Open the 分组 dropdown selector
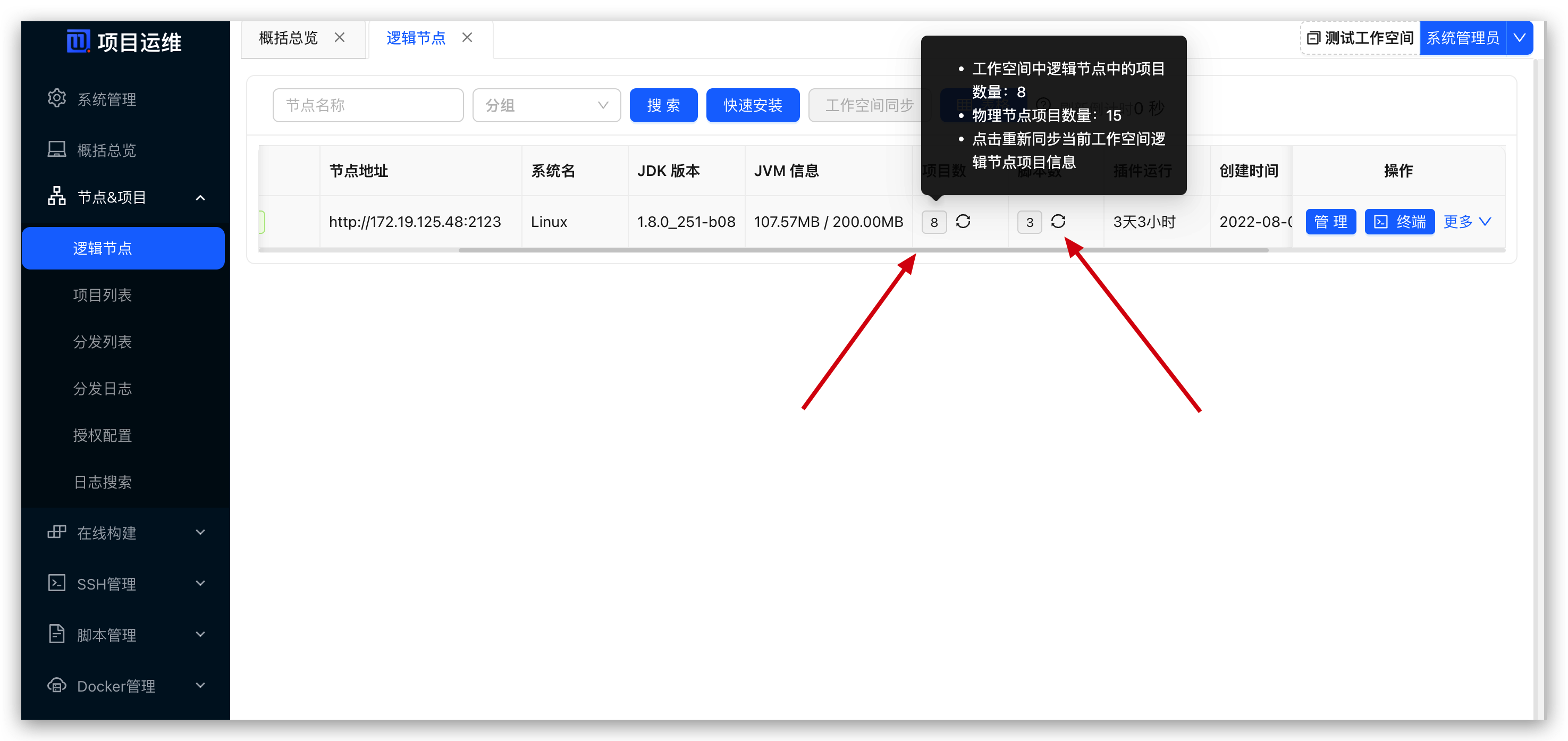 click(546, 105)
